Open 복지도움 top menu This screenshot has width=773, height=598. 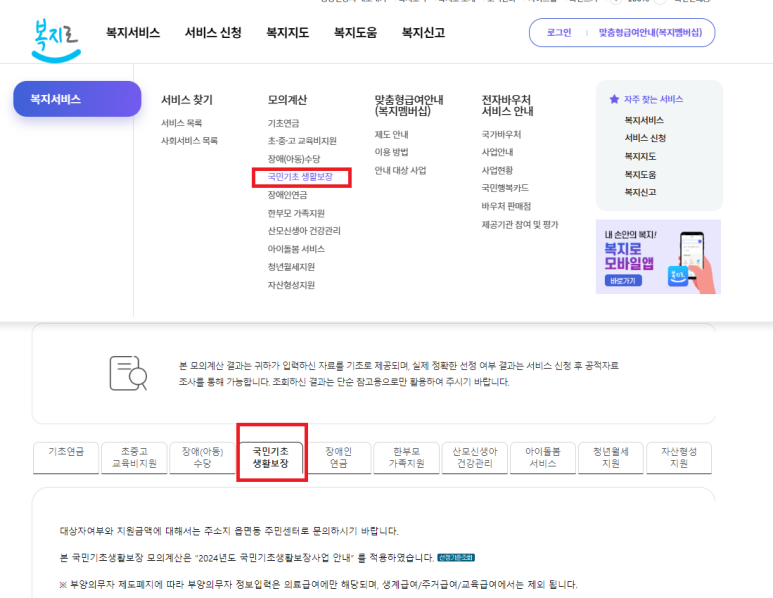coord(355,33)
